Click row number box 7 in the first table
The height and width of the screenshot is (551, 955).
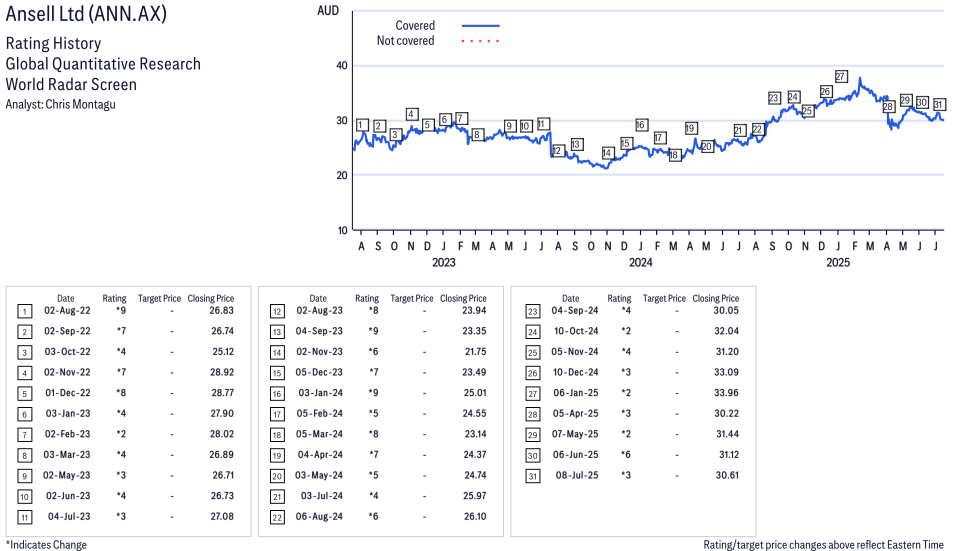24,435
